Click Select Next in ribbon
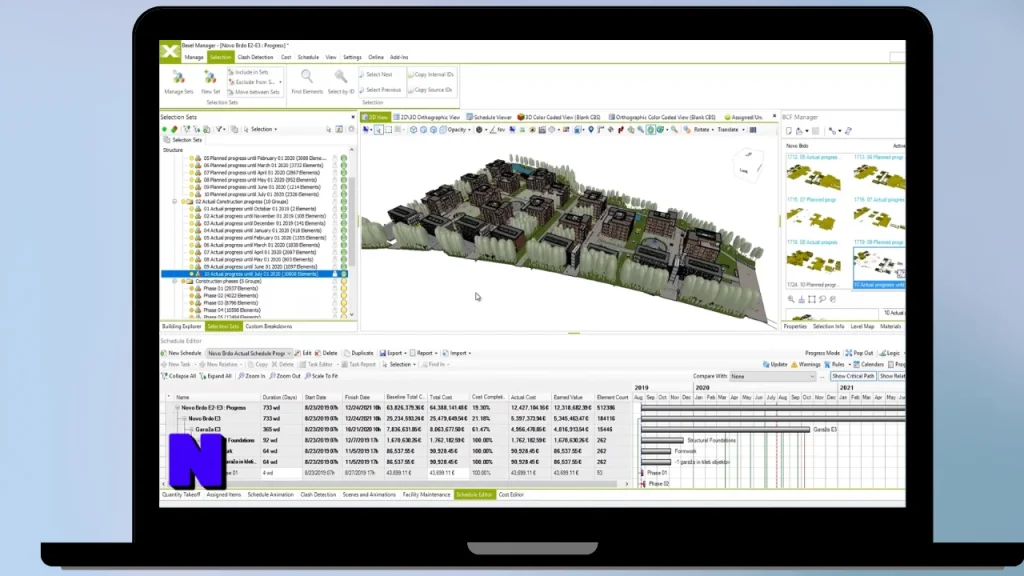The width and height of the screenshot is (1024, 576). click(x=376, y=74)
